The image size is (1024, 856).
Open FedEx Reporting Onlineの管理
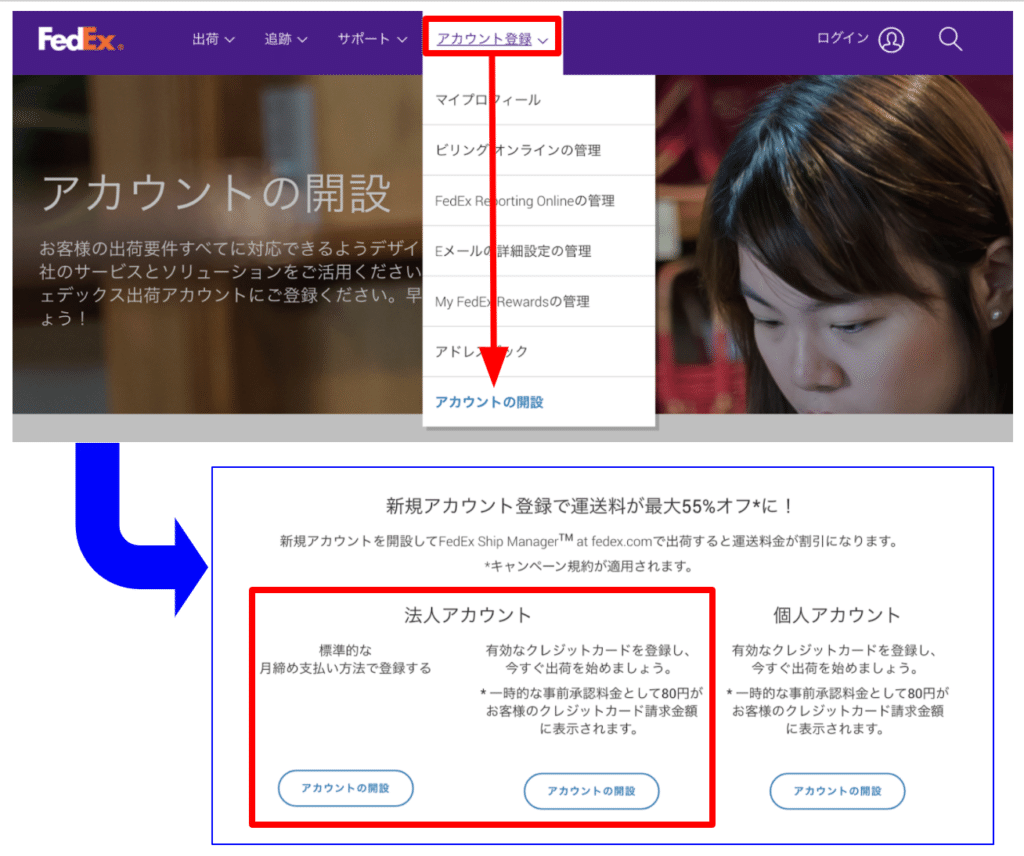click(x=539, y=200)
